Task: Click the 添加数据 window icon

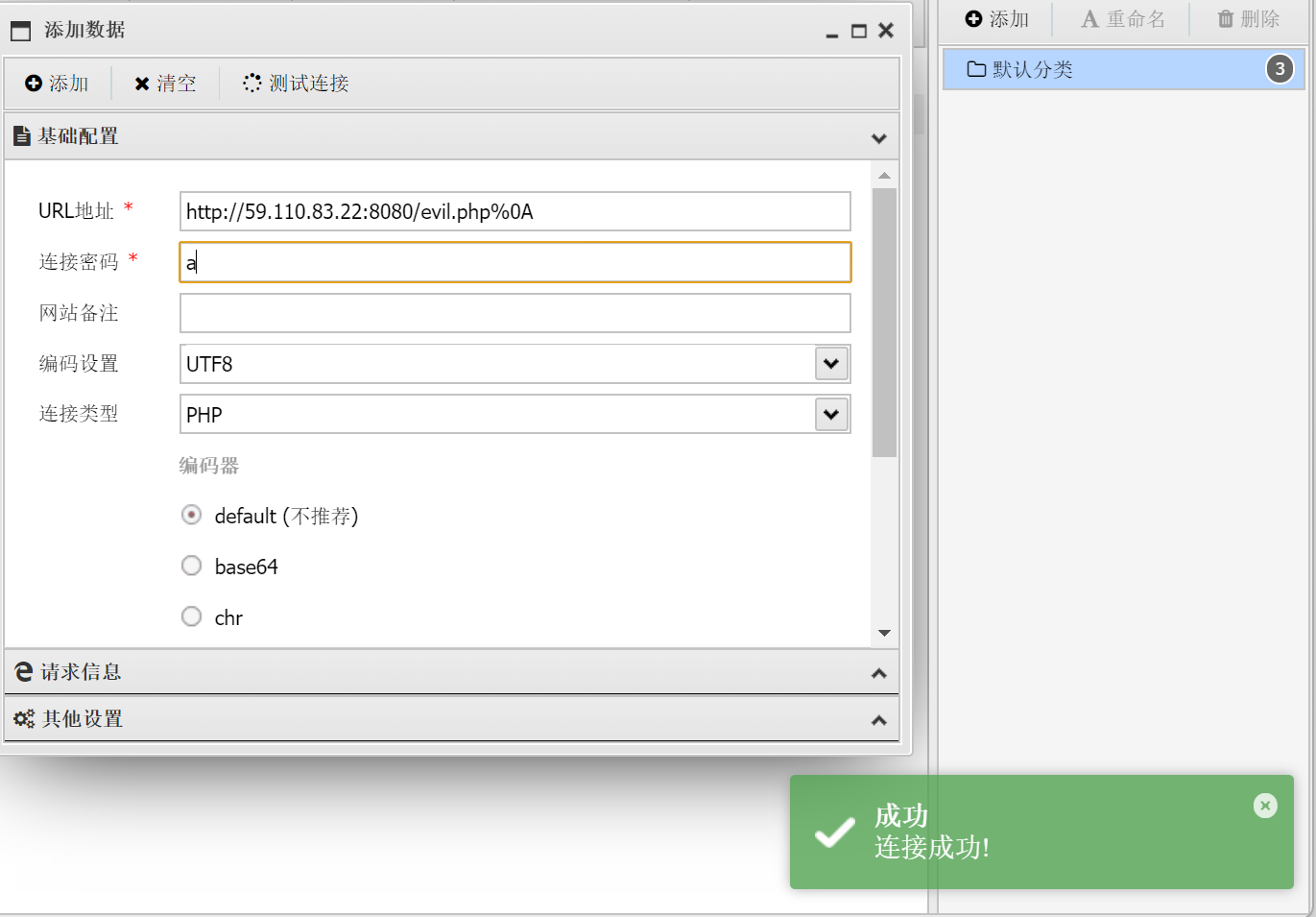Action: 20,31
